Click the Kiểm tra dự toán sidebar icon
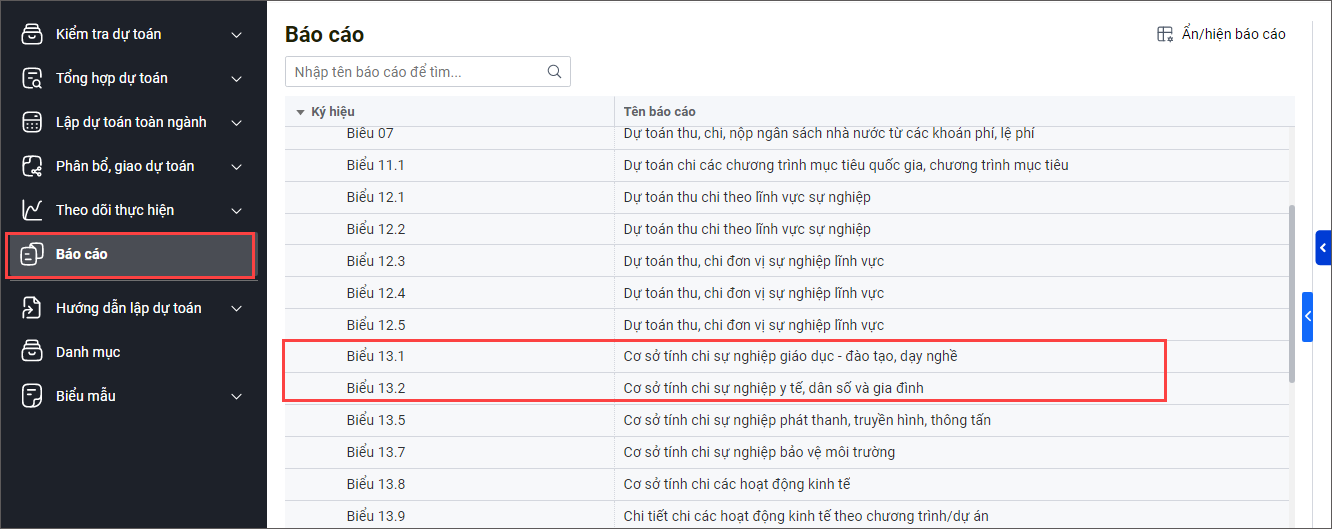Screen dimensions: 1332x529 pyautogui.click(x=33, y=34)
